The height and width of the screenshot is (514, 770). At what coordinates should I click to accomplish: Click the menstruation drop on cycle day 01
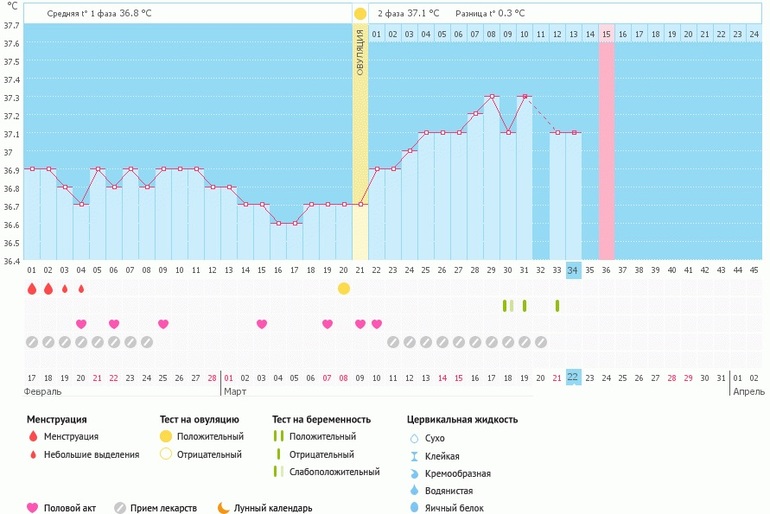coord(32,289)
